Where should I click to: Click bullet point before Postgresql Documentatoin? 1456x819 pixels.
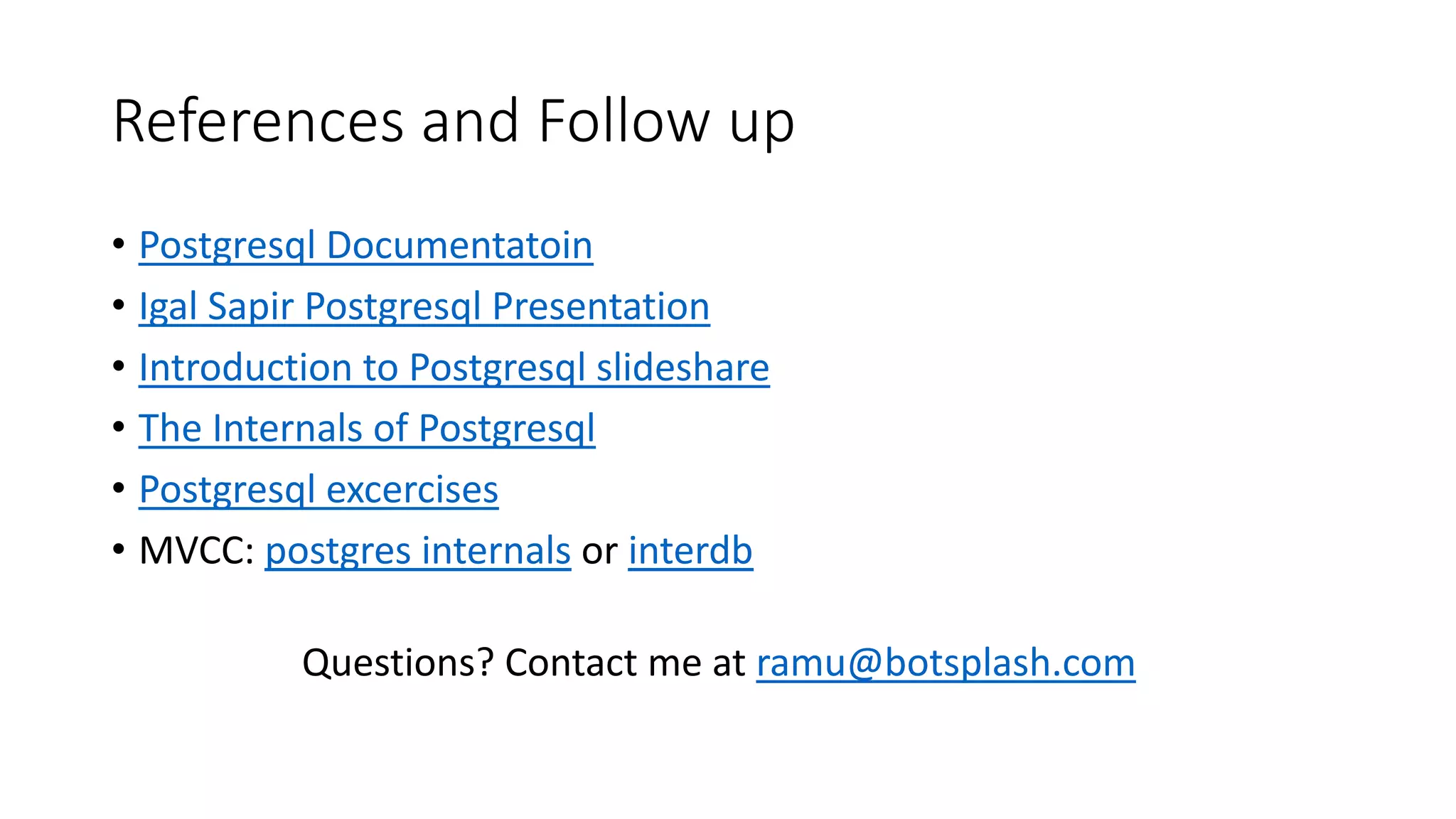(119, 244)
